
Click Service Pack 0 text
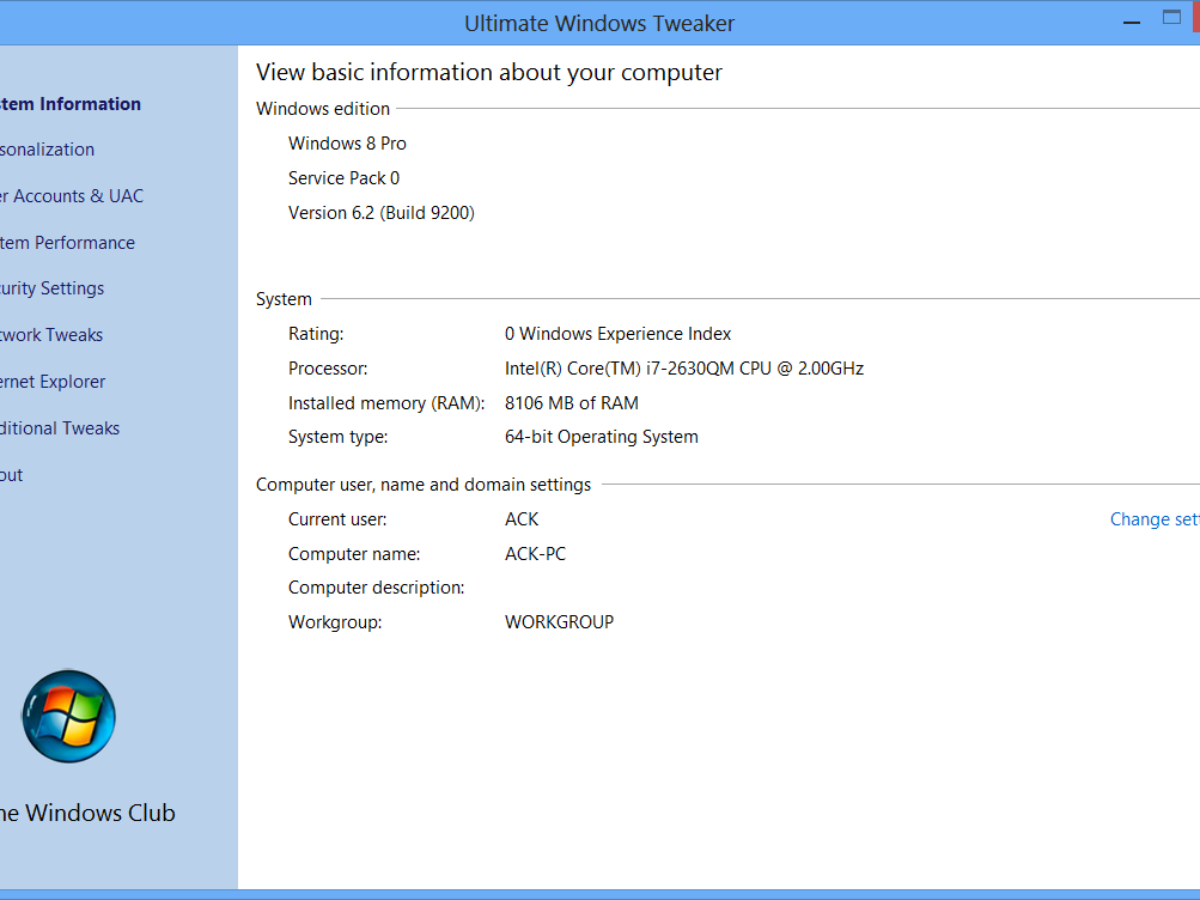(x=344, y=178)
